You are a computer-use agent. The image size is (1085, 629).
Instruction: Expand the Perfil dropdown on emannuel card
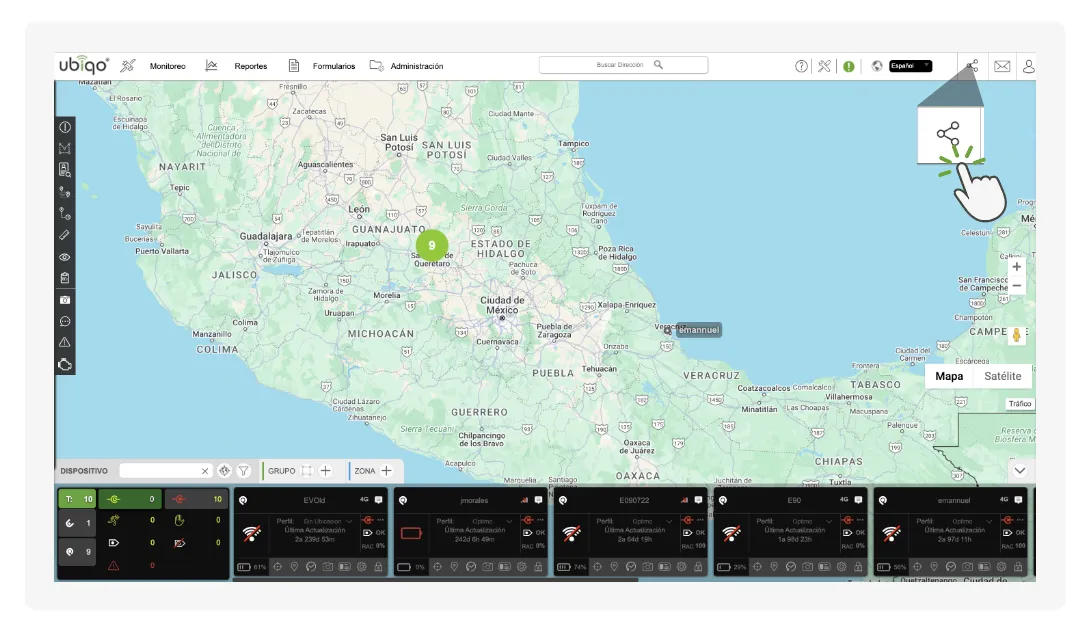tap(988, 521)
